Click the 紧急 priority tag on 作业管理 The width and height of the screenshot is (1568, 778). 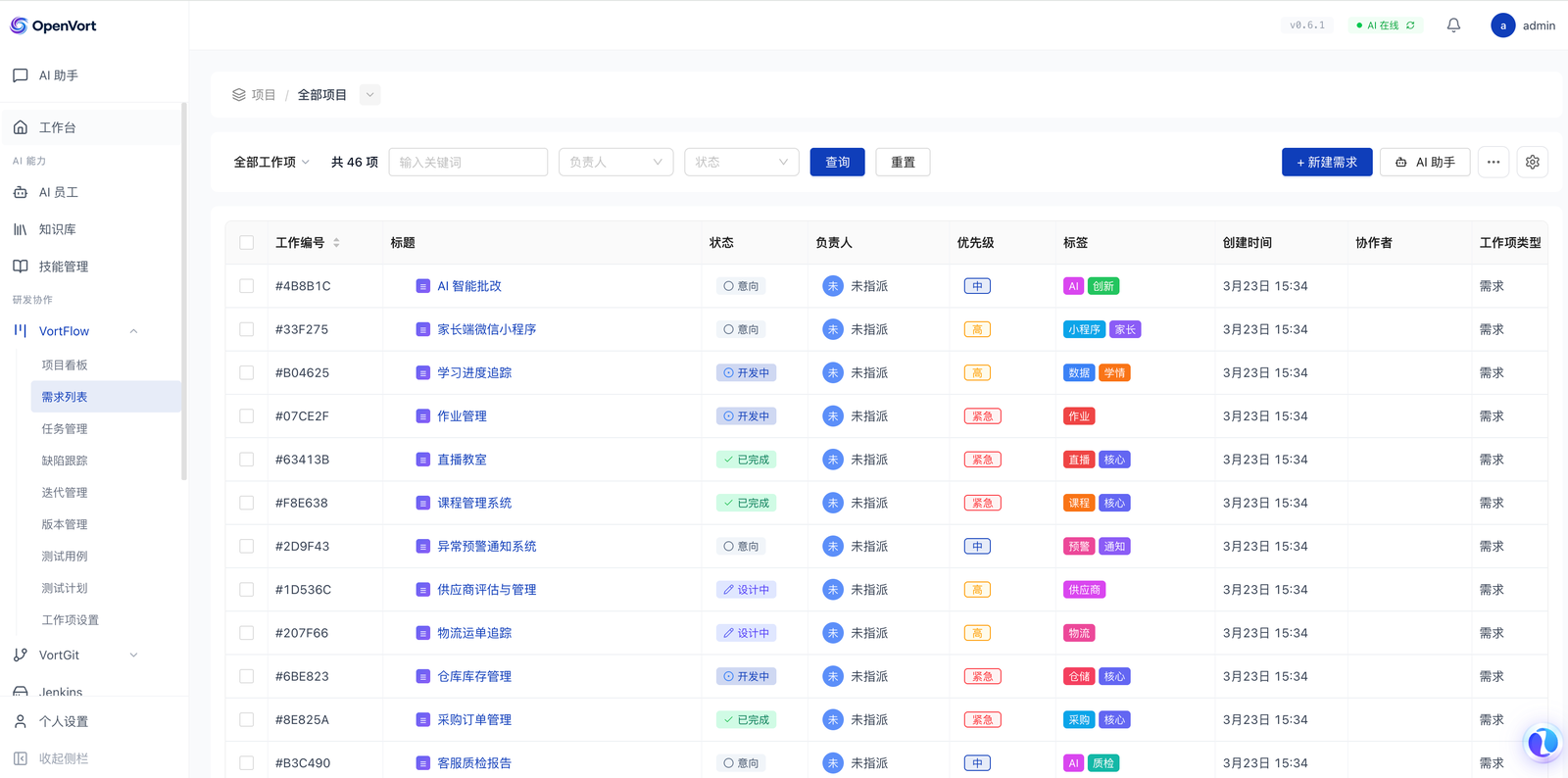[982, 416]
